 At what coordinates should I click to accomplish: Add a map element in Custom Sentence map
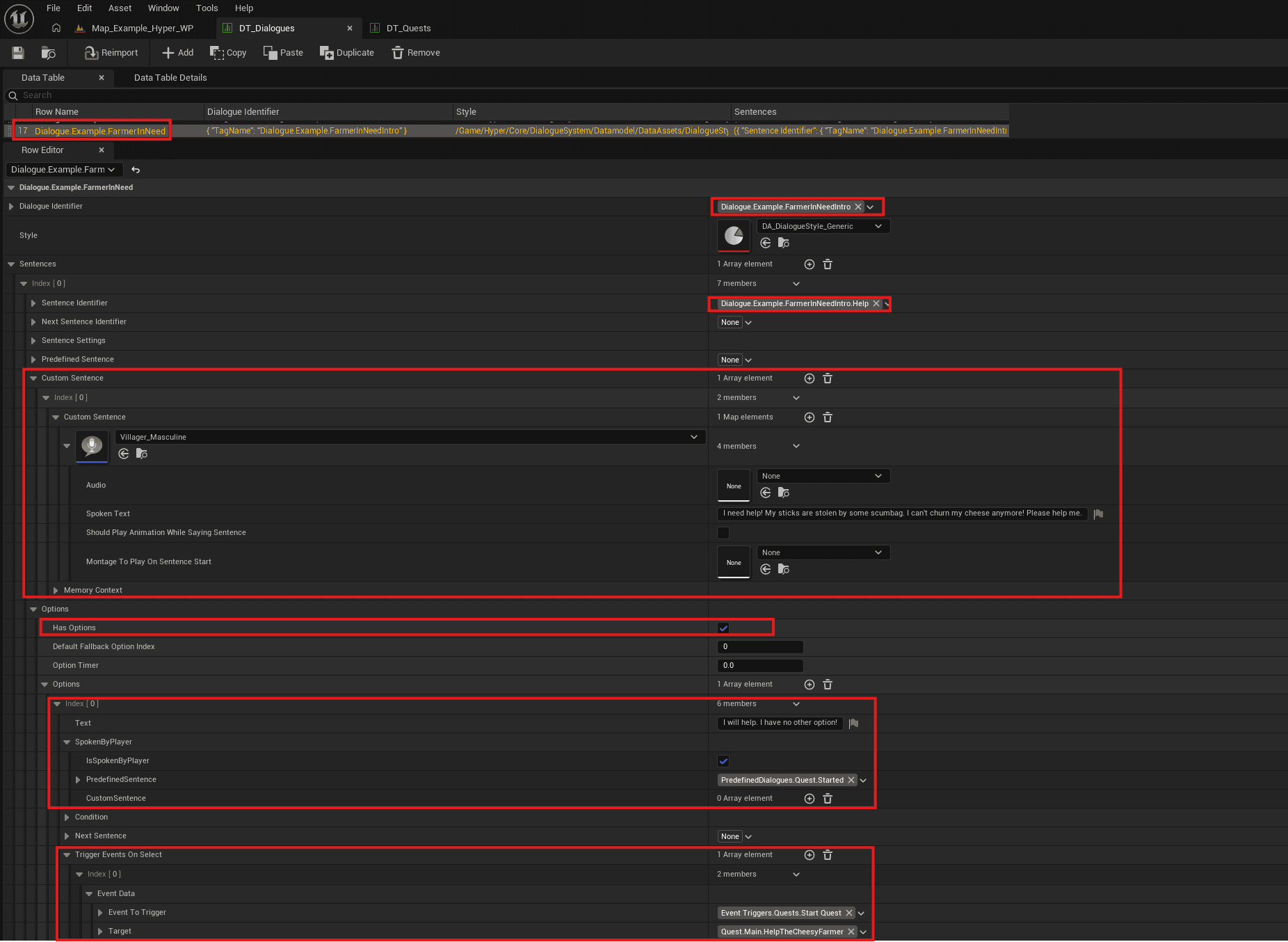click(x=810, y=417)
